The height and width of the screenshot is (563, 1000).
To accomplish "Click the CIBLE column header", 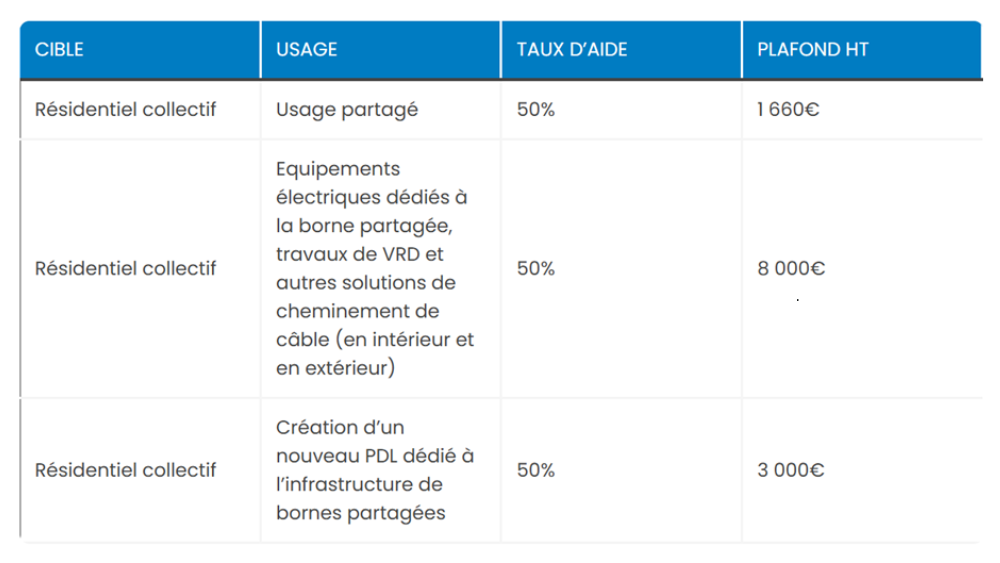I will click(59, 50).
